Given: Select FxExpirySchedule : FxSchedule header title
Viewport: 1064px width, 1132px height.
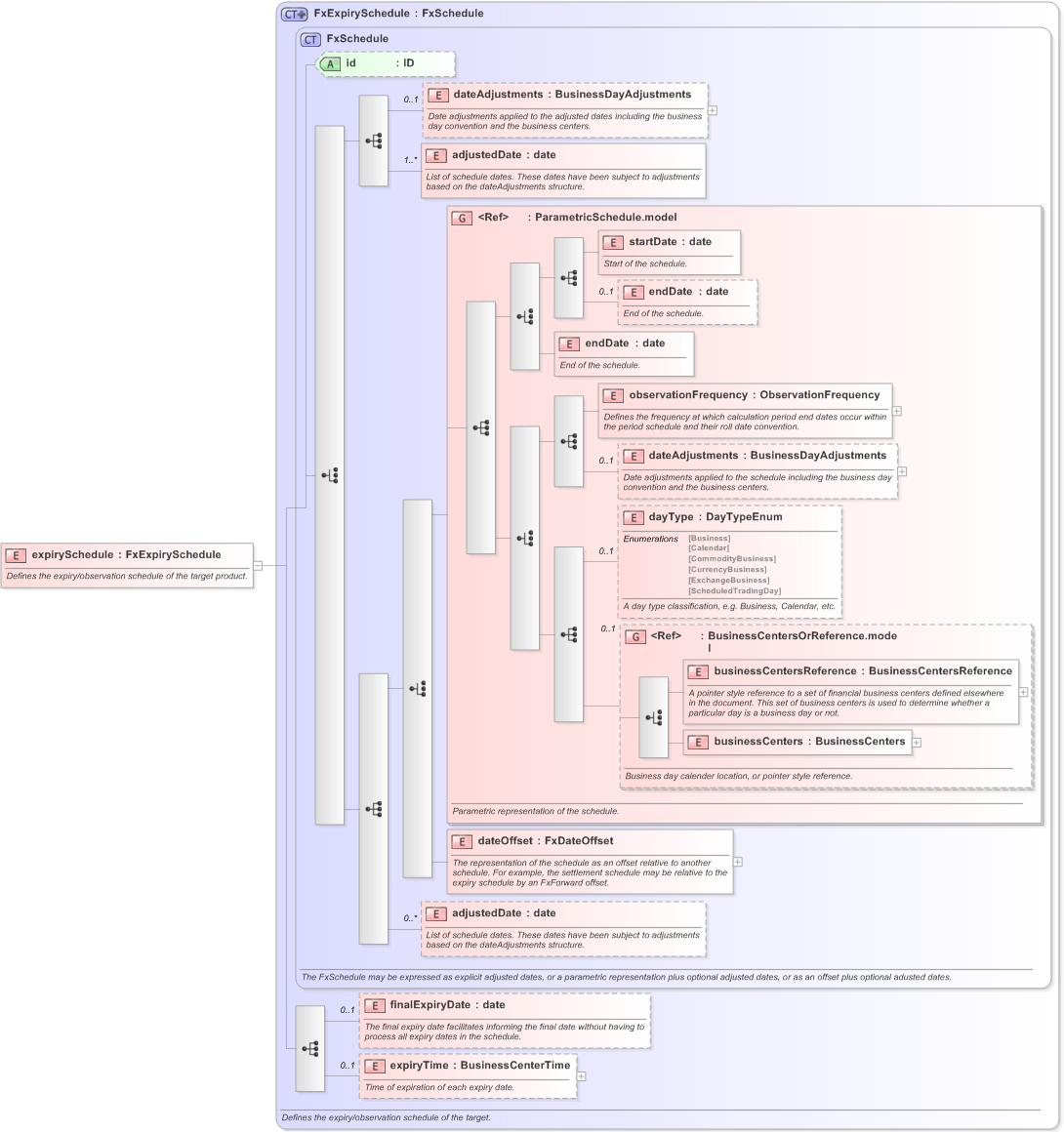Looking at the screenshot, I should tap(398, 13).
